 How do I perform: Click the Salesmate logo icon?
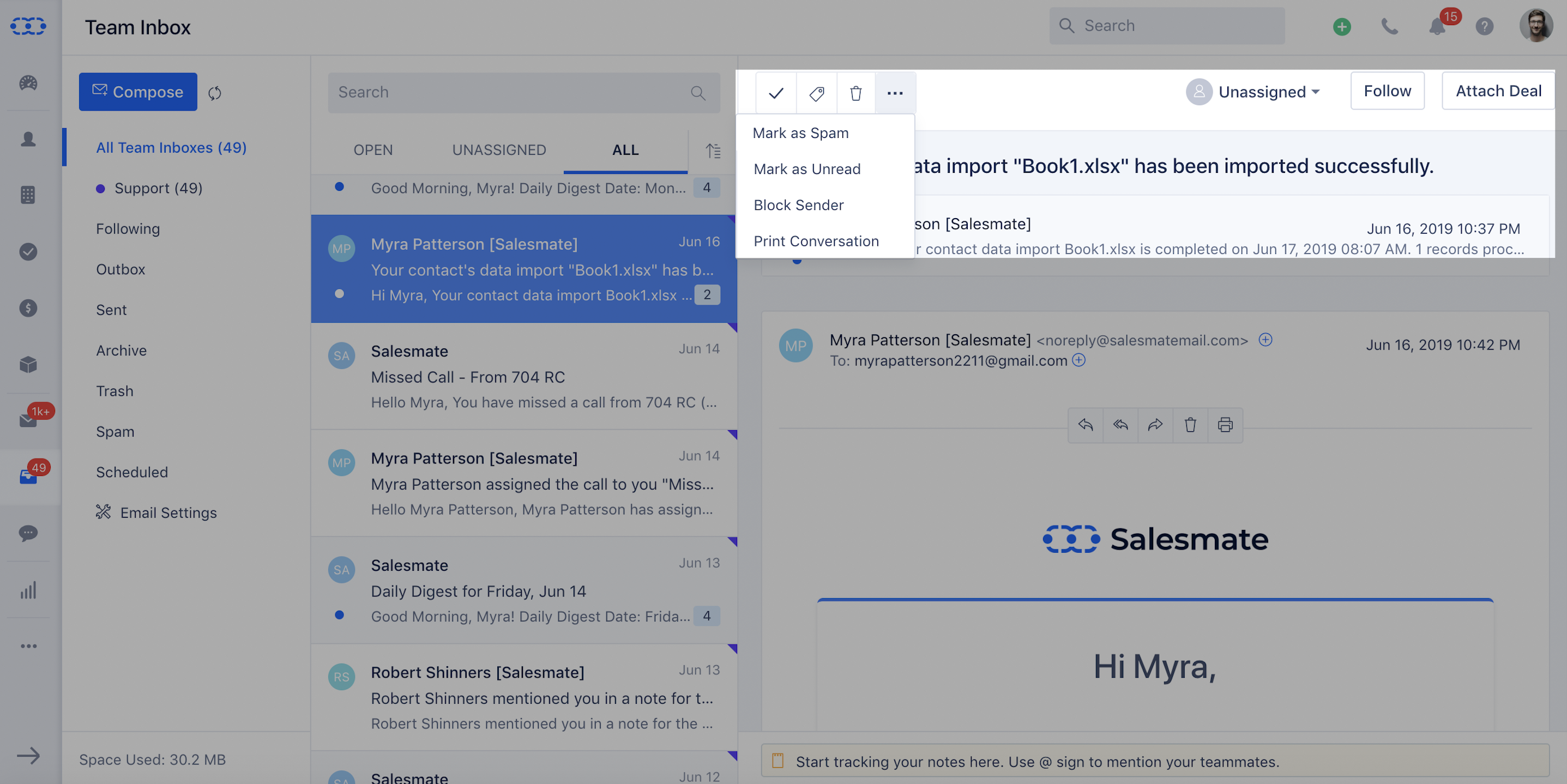point(28,26)
